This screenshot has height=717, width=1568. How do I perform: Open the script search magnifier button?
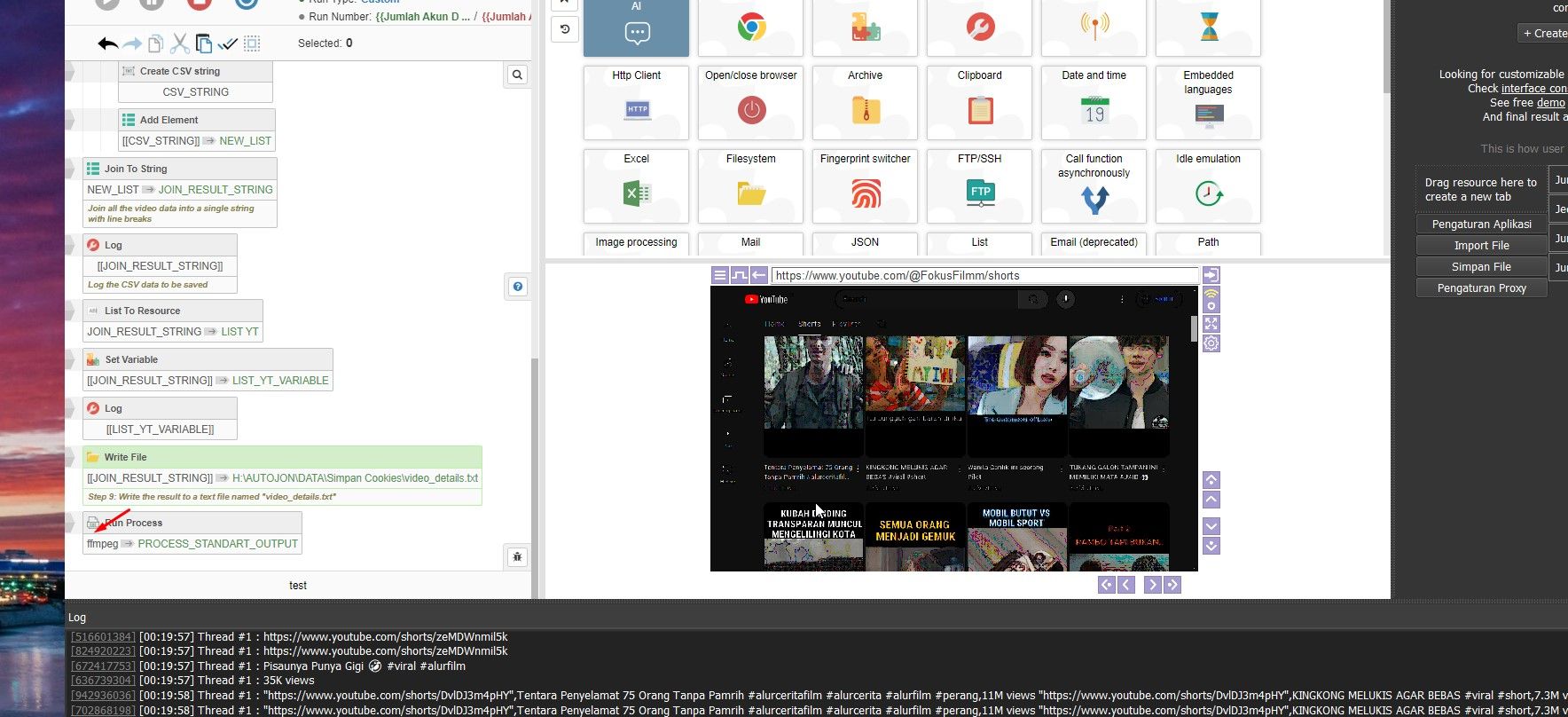pos(518,75)
